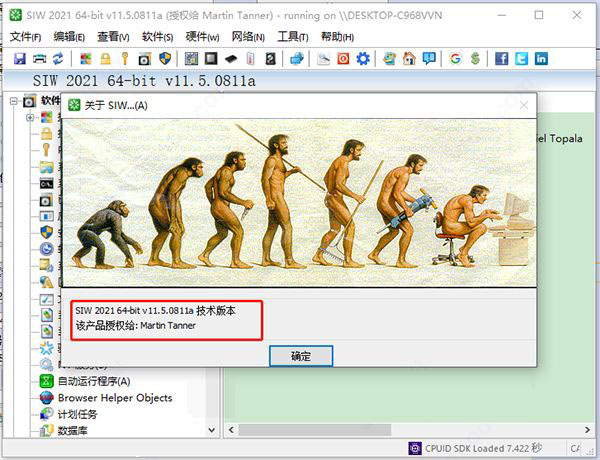Click the 该产品授权给: Martin Tanner text
The image size is (600, 460).
click(136, 326)
